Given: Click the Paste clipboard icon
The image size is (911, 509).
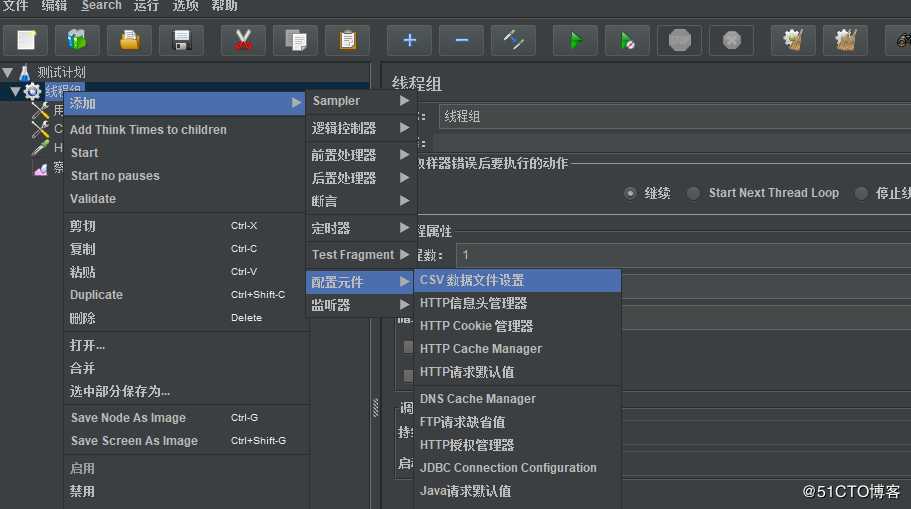Looking at the screenshot, I should point(347,41).
